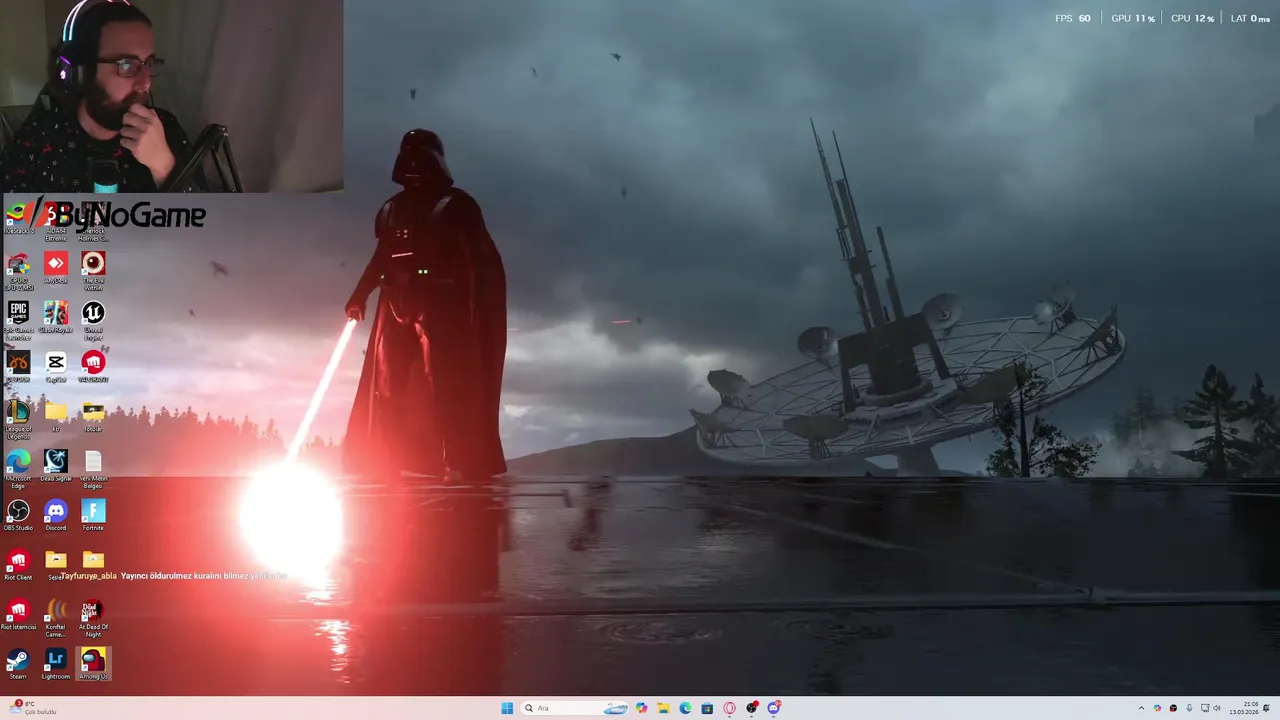Select the kb folder on desktop
Image resolution: width=1280 pixels, height=720 pixels.
pyautogui.click(x=56, y=417)
